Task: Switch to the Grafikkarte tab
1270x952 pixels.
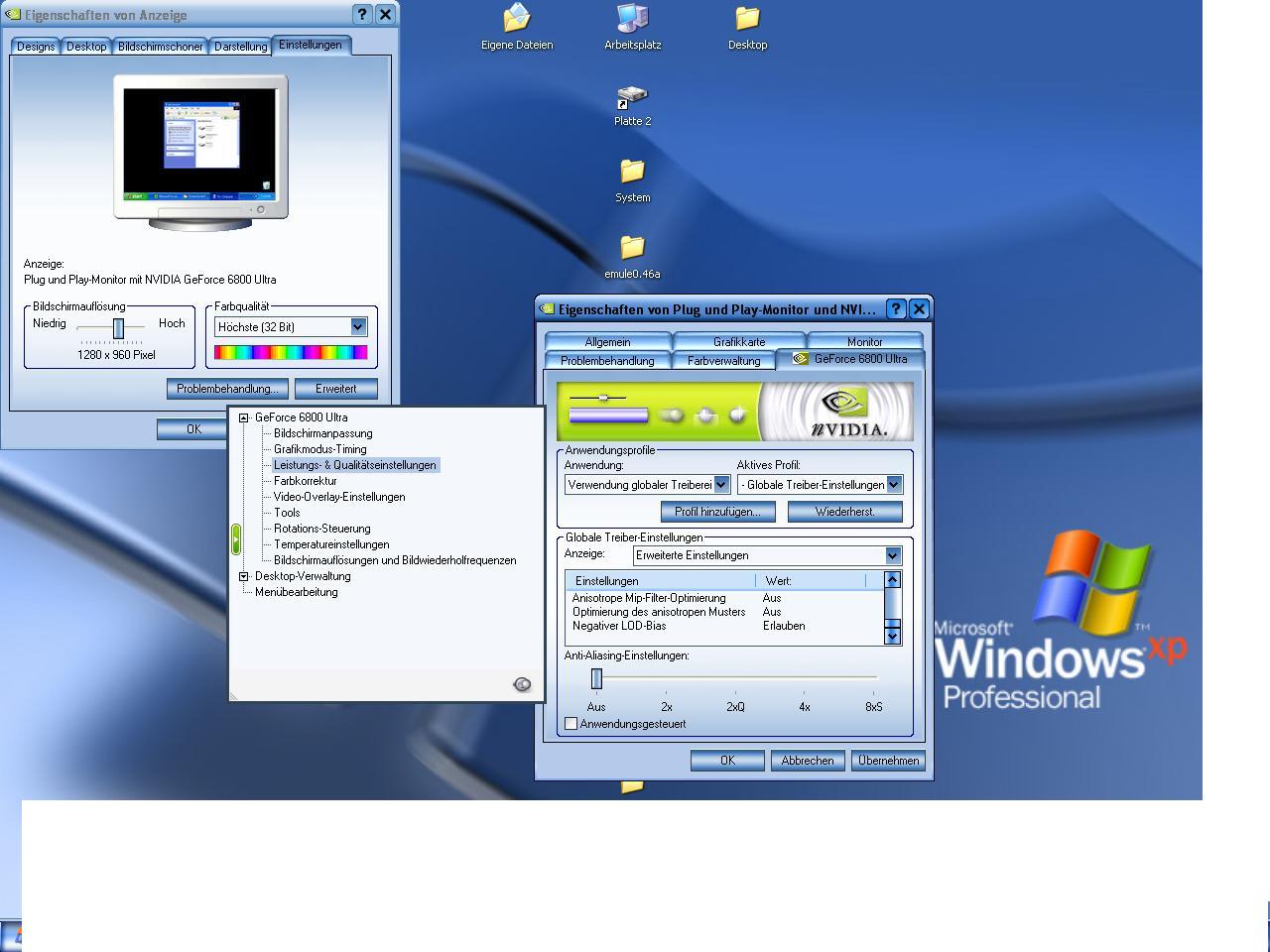Action: [739, 341]
